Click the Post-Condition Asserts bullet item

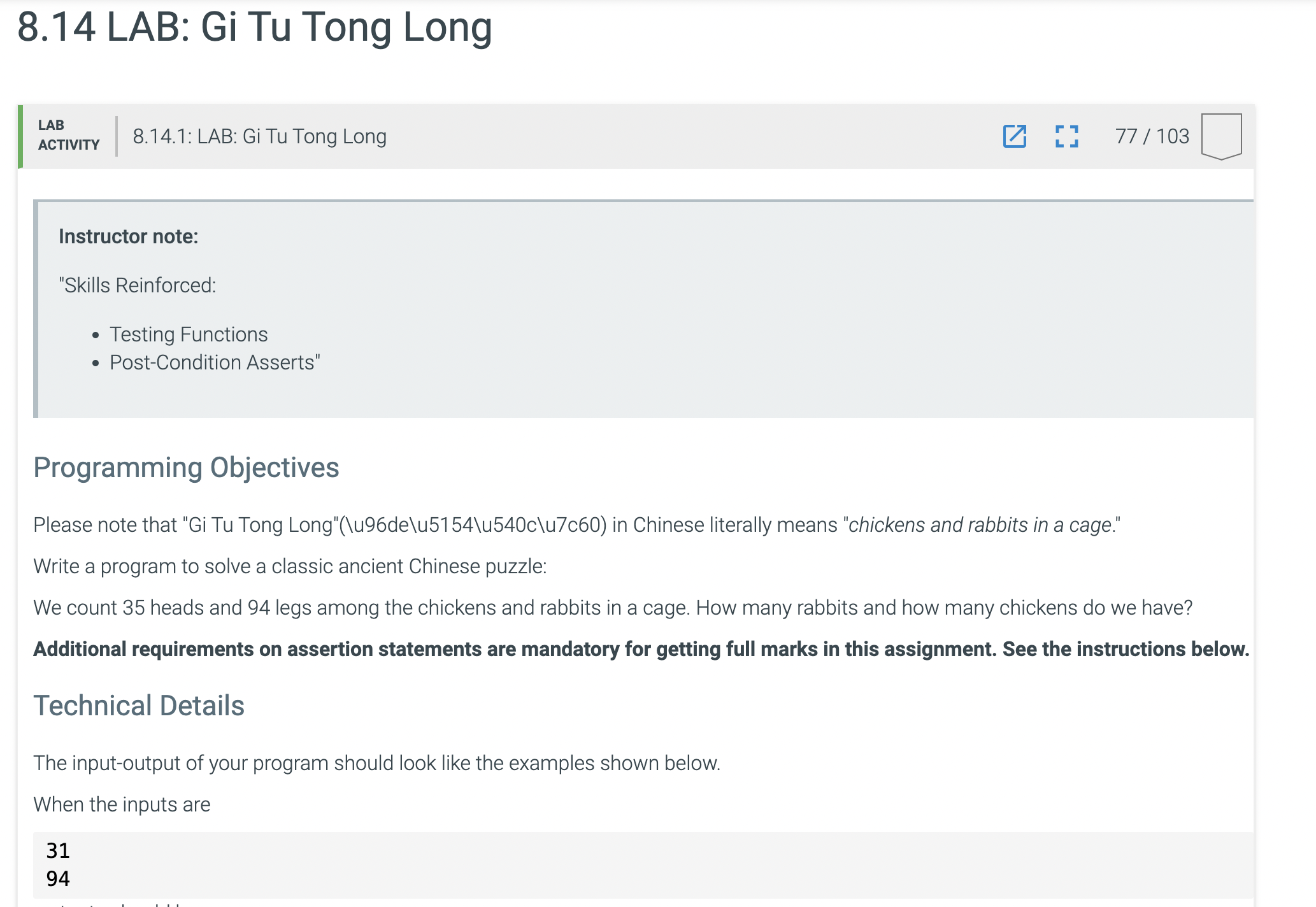click(215, 362)
